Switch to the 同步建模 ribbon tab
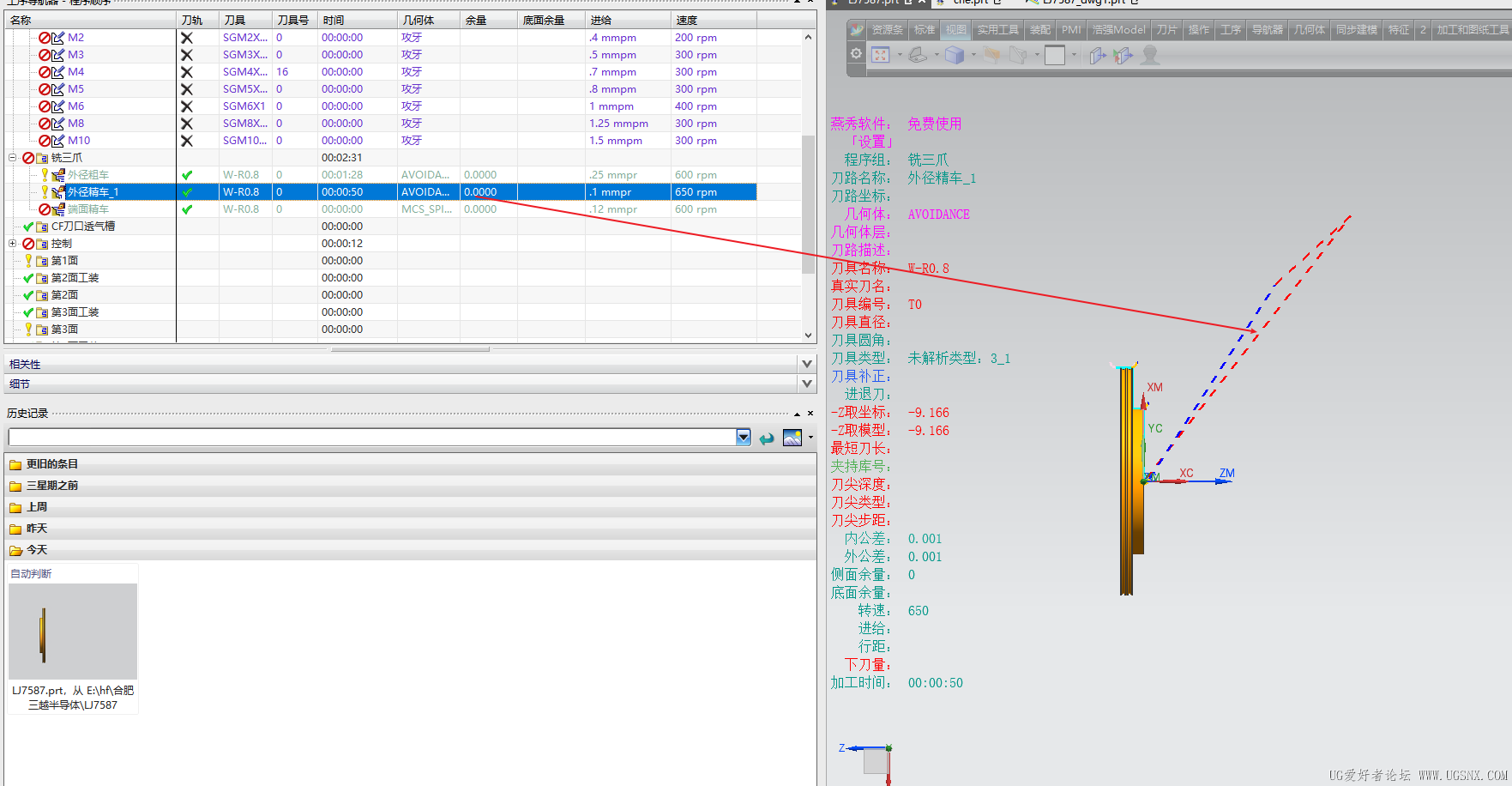 click(x=1357, y=29)
